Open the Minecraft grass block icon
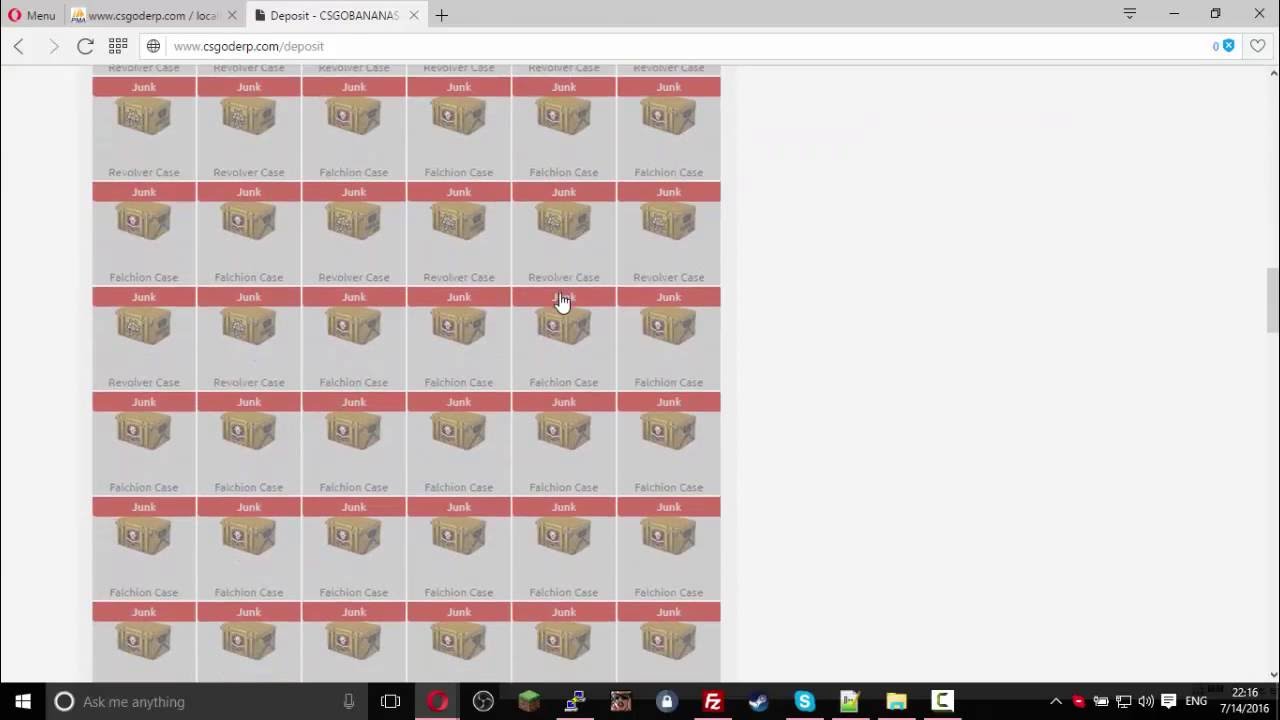Image resolution: width=1280 pixels, height=720 pixels. pyautogui.click(x=529, y=701)
